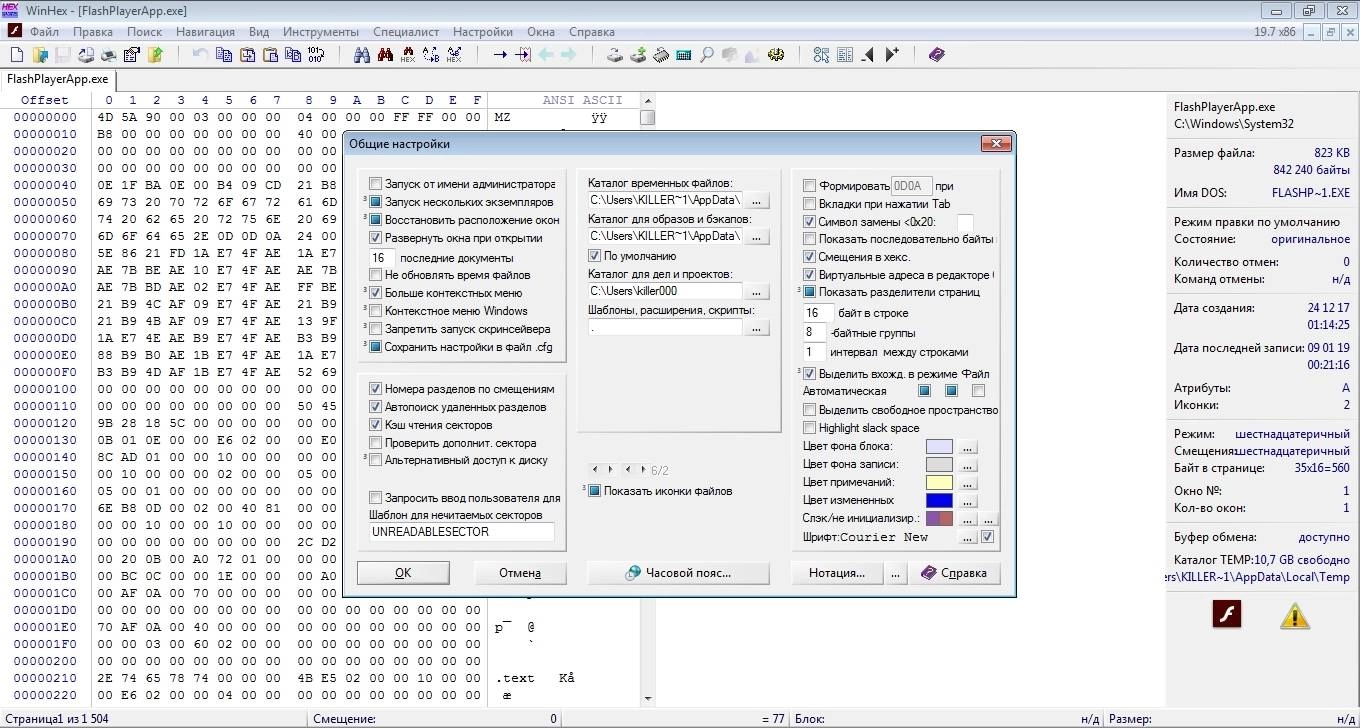
Task: Click the Replace Hex values icon
Action: [454, 55]
